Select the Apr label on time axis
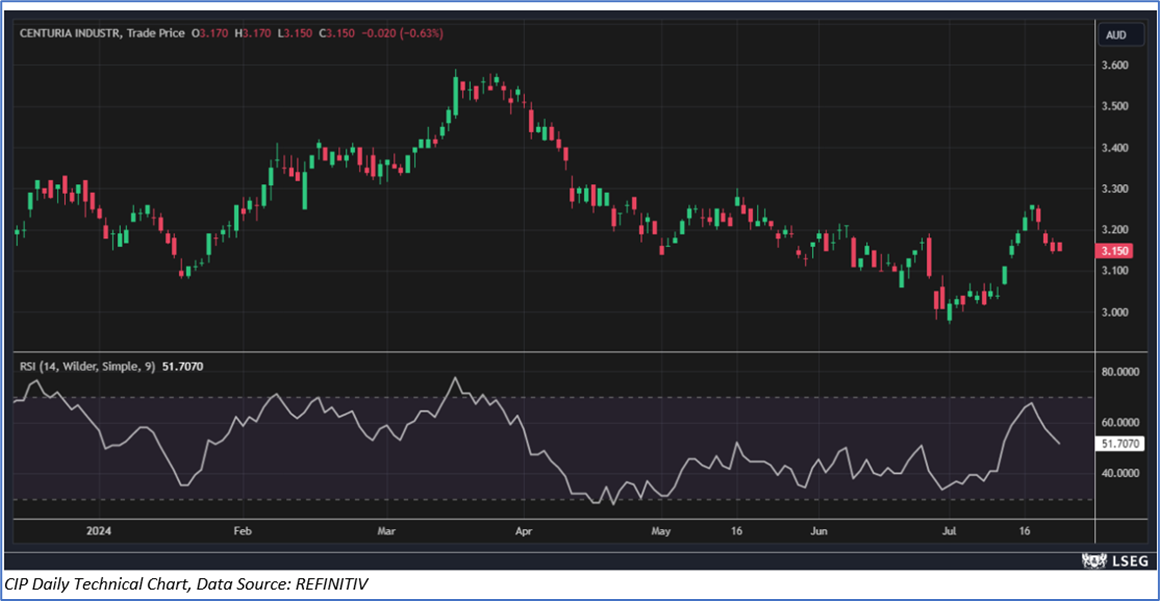 521,531
